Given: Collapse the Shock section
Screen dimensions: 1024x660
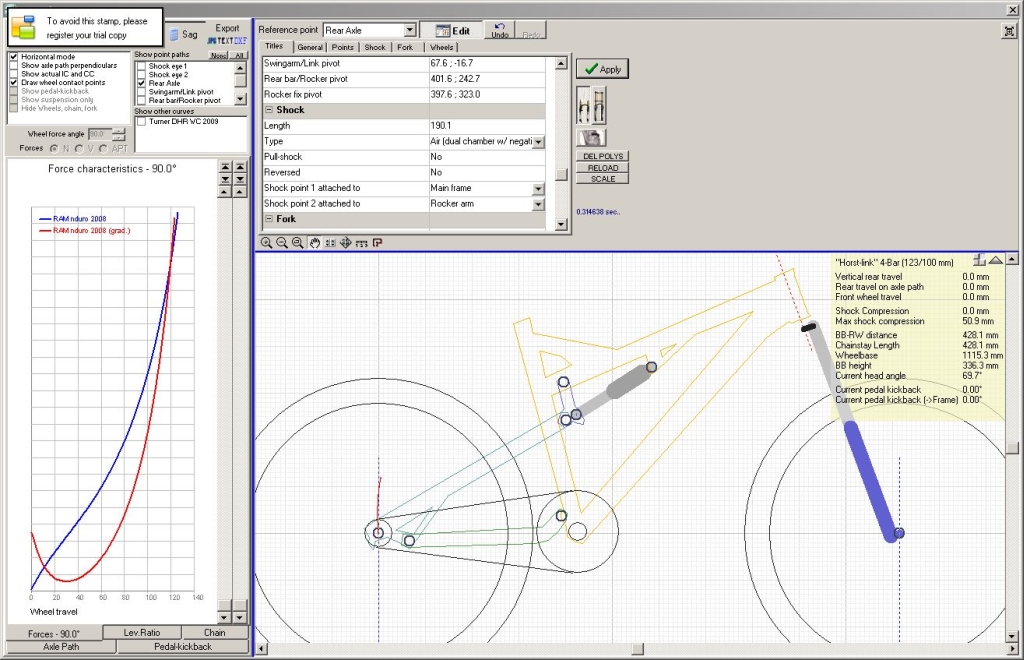Looking at the screenshot, I should [269, 110].
